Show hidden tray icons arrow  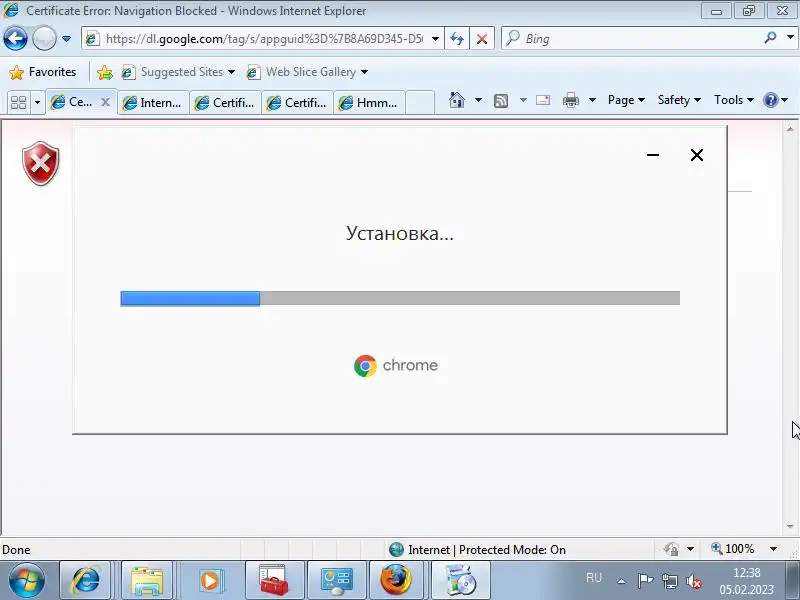coord(621,581)
